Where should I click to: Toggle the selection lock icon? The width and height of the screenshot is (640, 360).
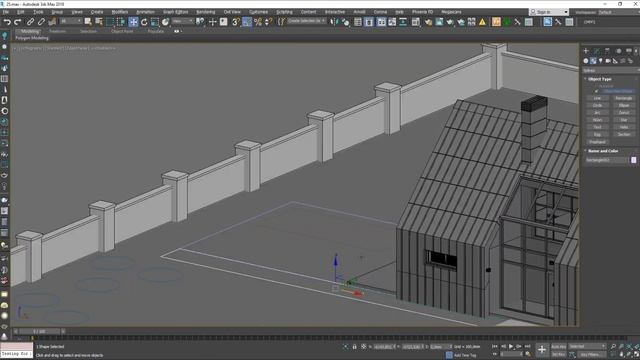[x=354, y=347]
